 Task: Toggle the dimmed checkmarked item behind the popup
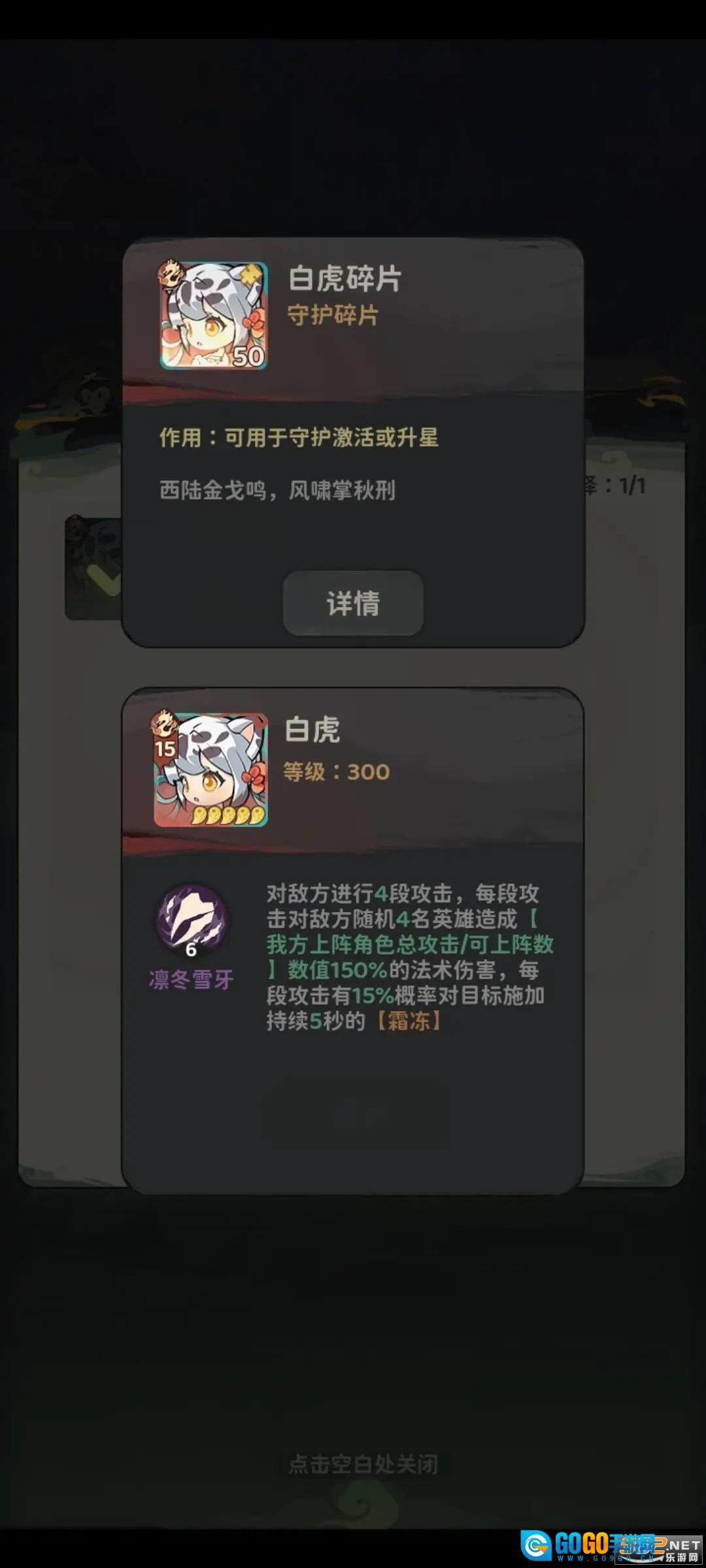93,568
